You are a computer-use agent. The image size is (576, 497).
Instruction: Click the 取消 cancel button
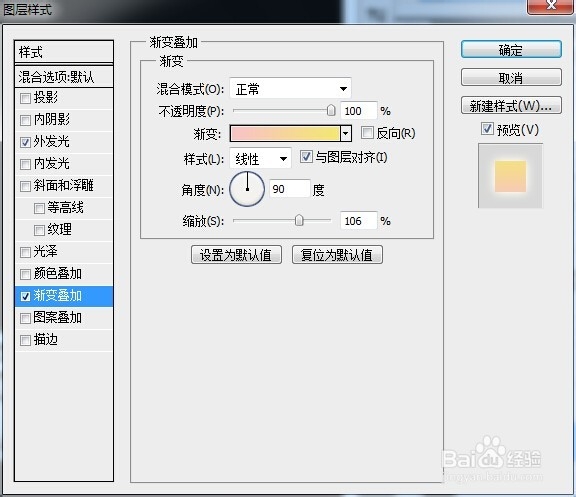click(511, 78)
